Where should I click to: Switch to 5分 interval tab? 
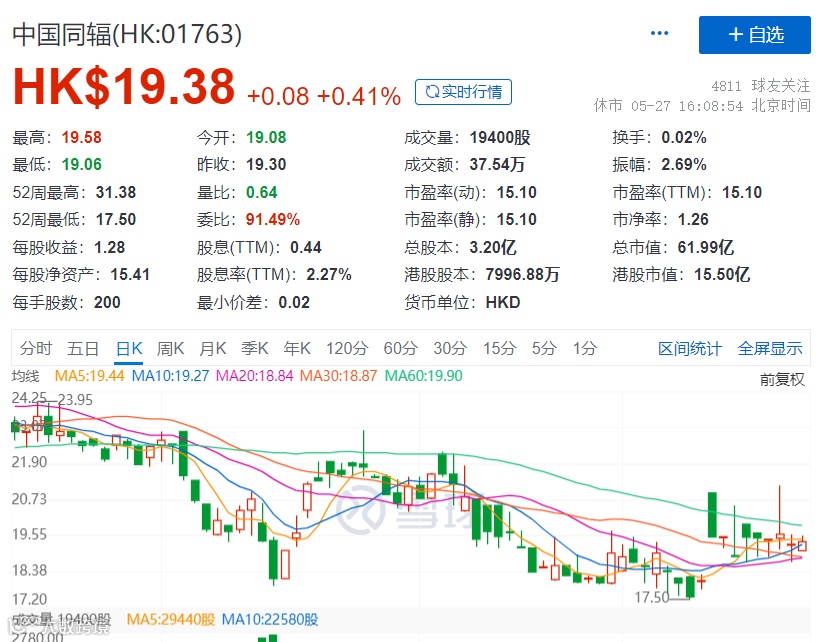click(544, 348)
